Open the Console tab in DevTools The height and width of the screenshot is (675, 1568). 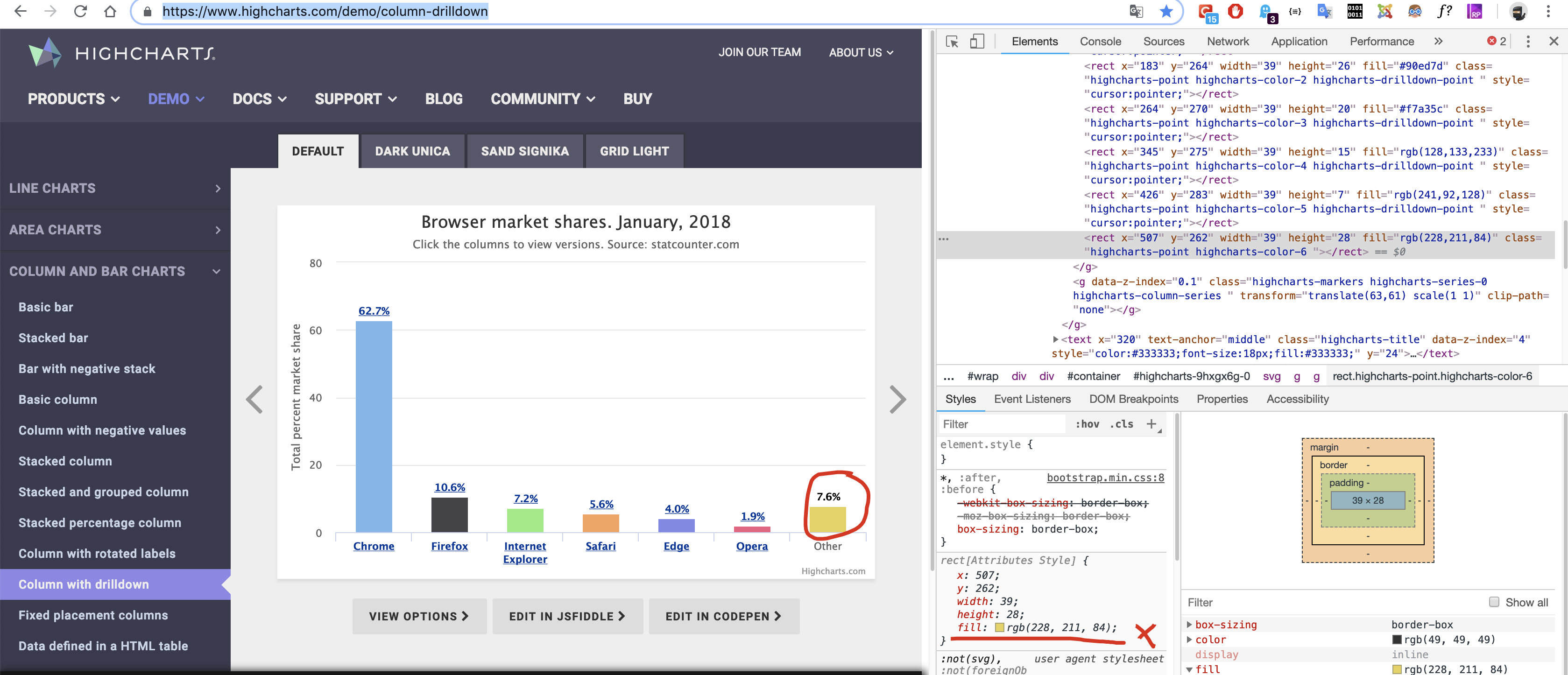pos(1100,42)
